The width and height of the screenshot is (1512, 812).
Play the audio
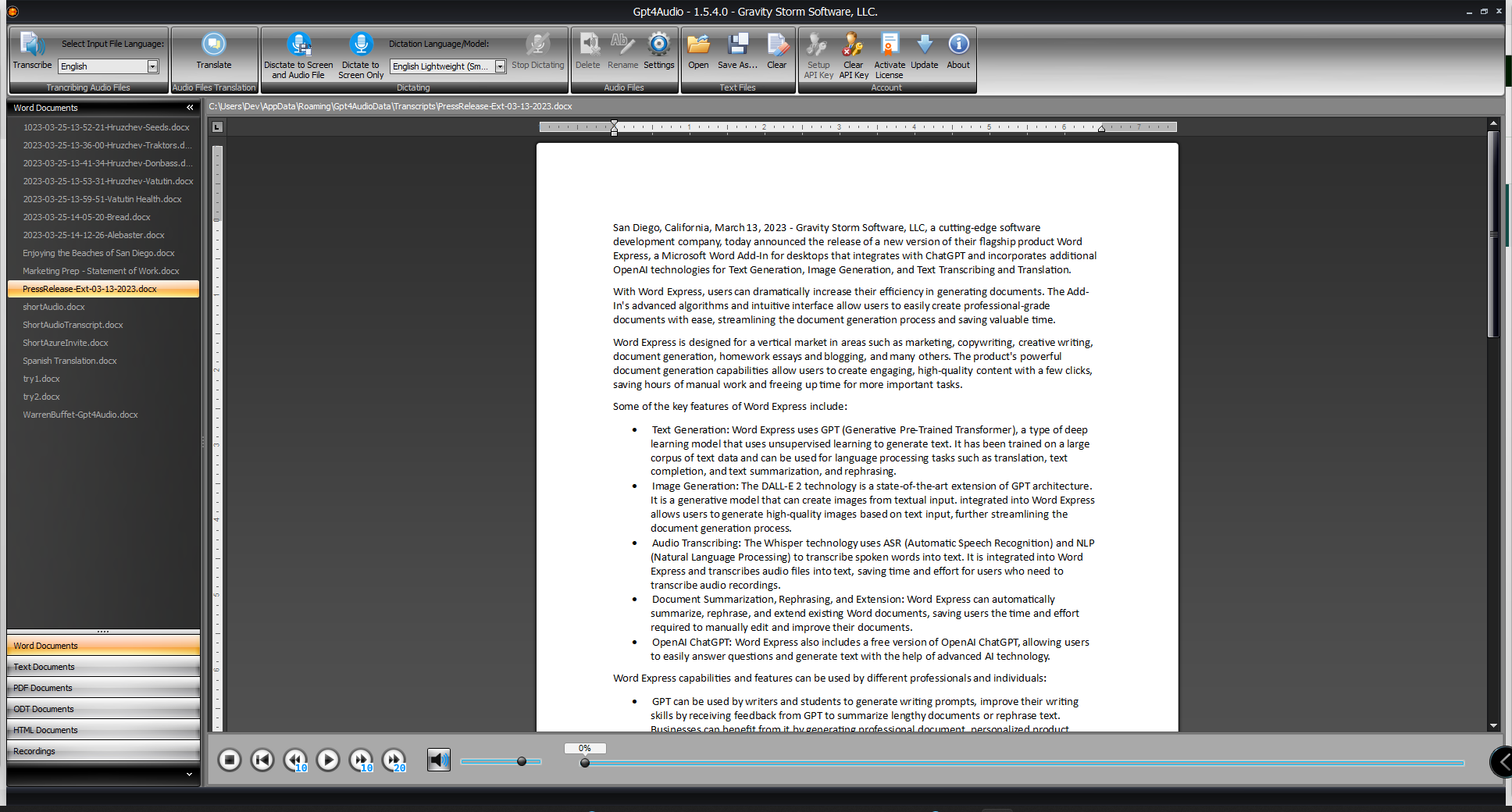tap(328, 760)
